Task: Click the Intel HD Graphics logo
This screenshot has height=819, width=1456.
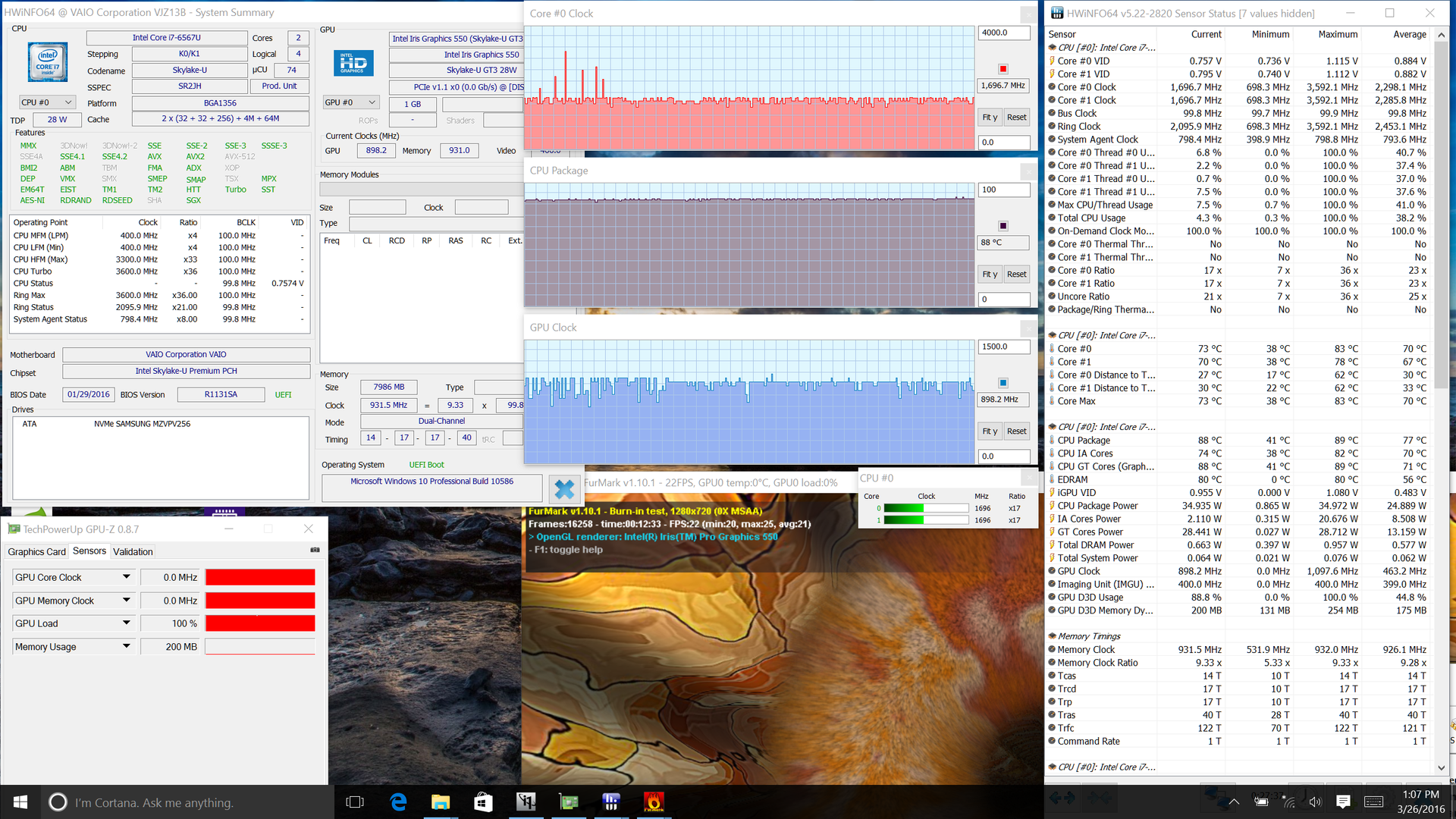Action: 353,63
